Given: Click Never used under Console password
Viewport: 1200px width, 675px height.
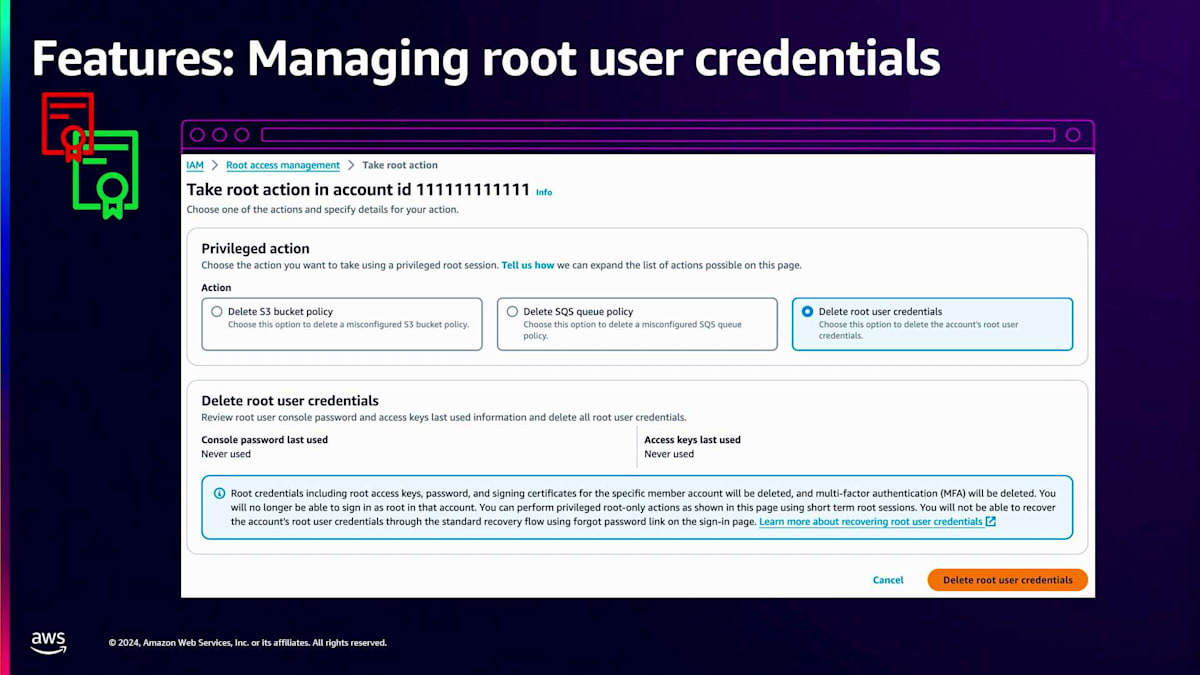Looking at the screenshot, I should click(226, 454).
